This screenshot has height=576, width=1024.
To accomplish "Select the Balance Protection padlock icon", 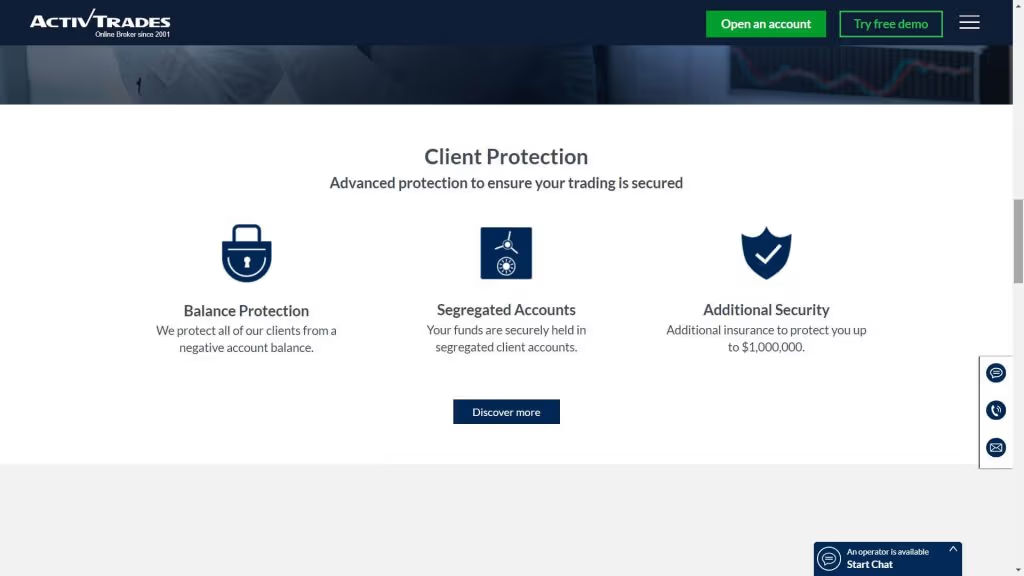I will pos(246,252).
